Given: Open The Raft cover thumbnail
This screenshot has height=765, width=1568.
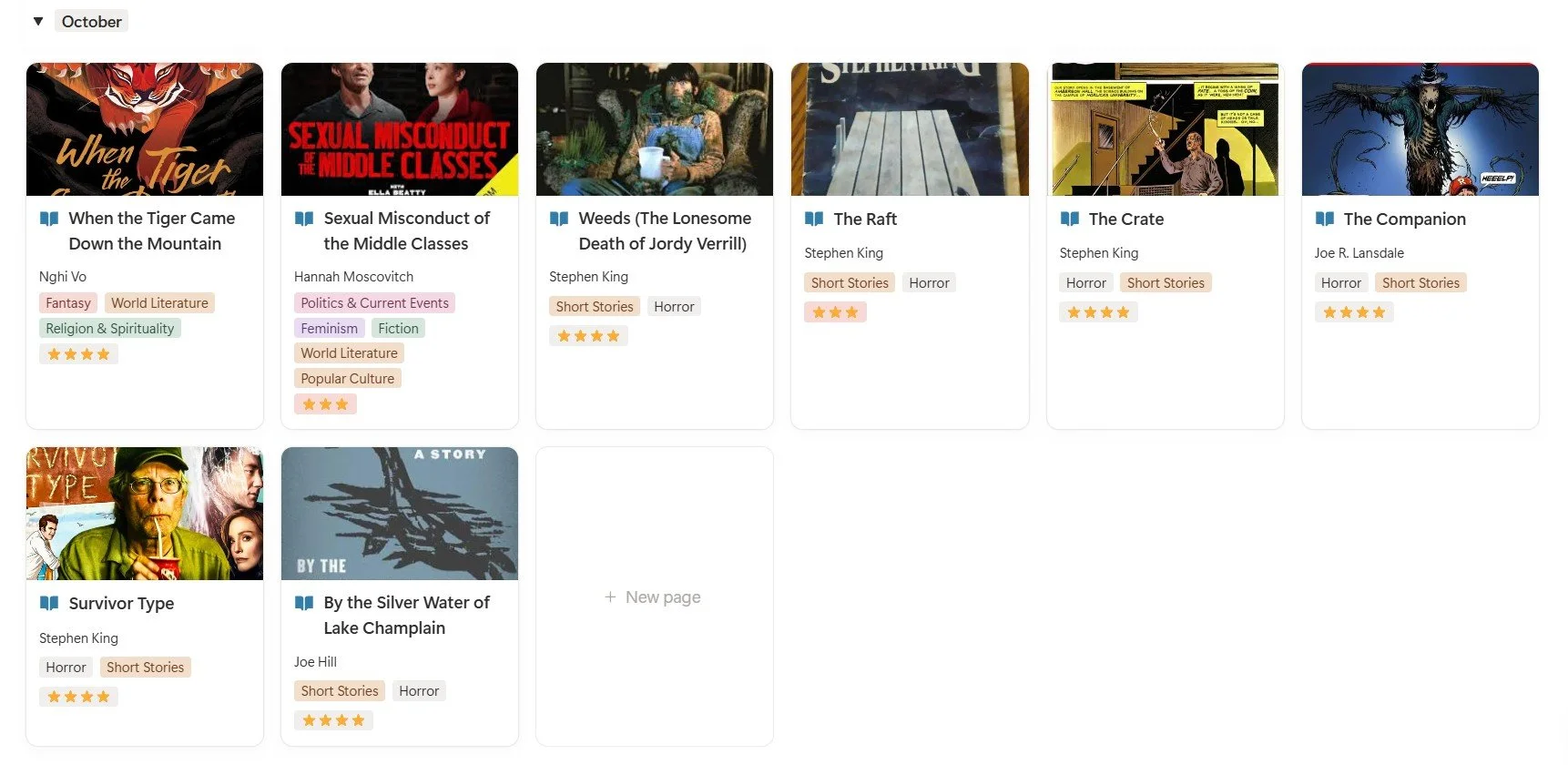Looking at the screenshot, I should tap(910, 129).
